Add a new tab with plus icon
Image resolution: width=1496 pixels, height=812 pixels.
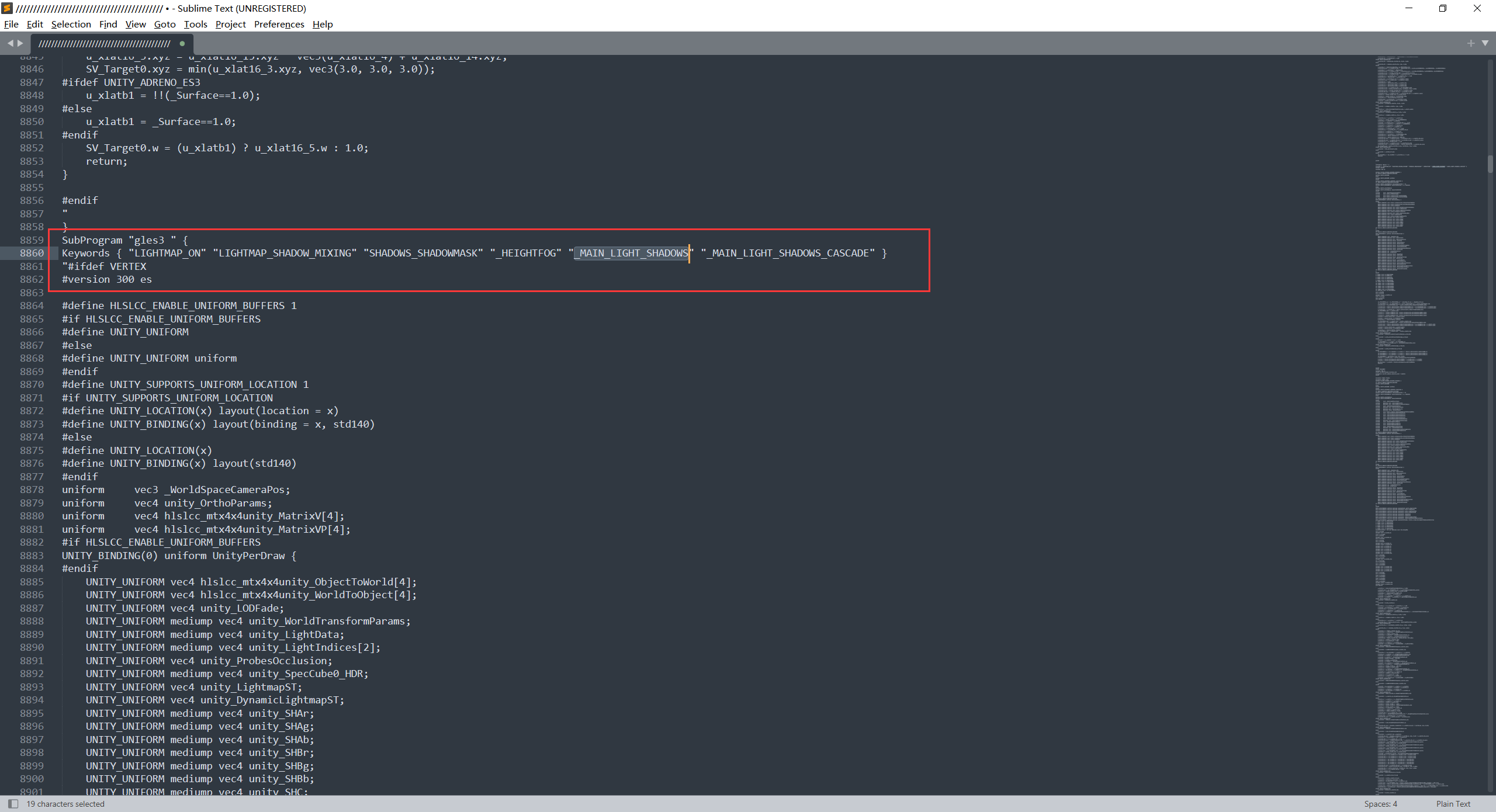[1471, 43]
